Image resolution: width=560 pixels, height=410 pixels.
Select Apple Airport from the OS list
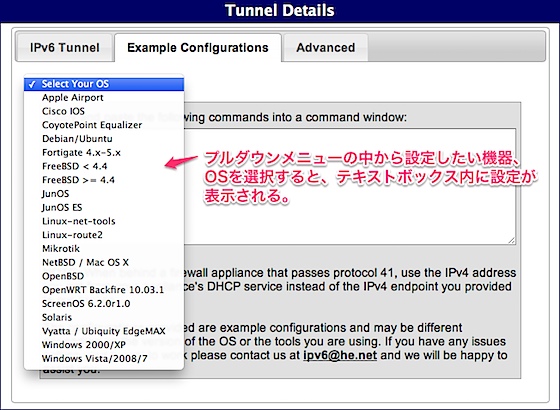(x=104, y=98)
